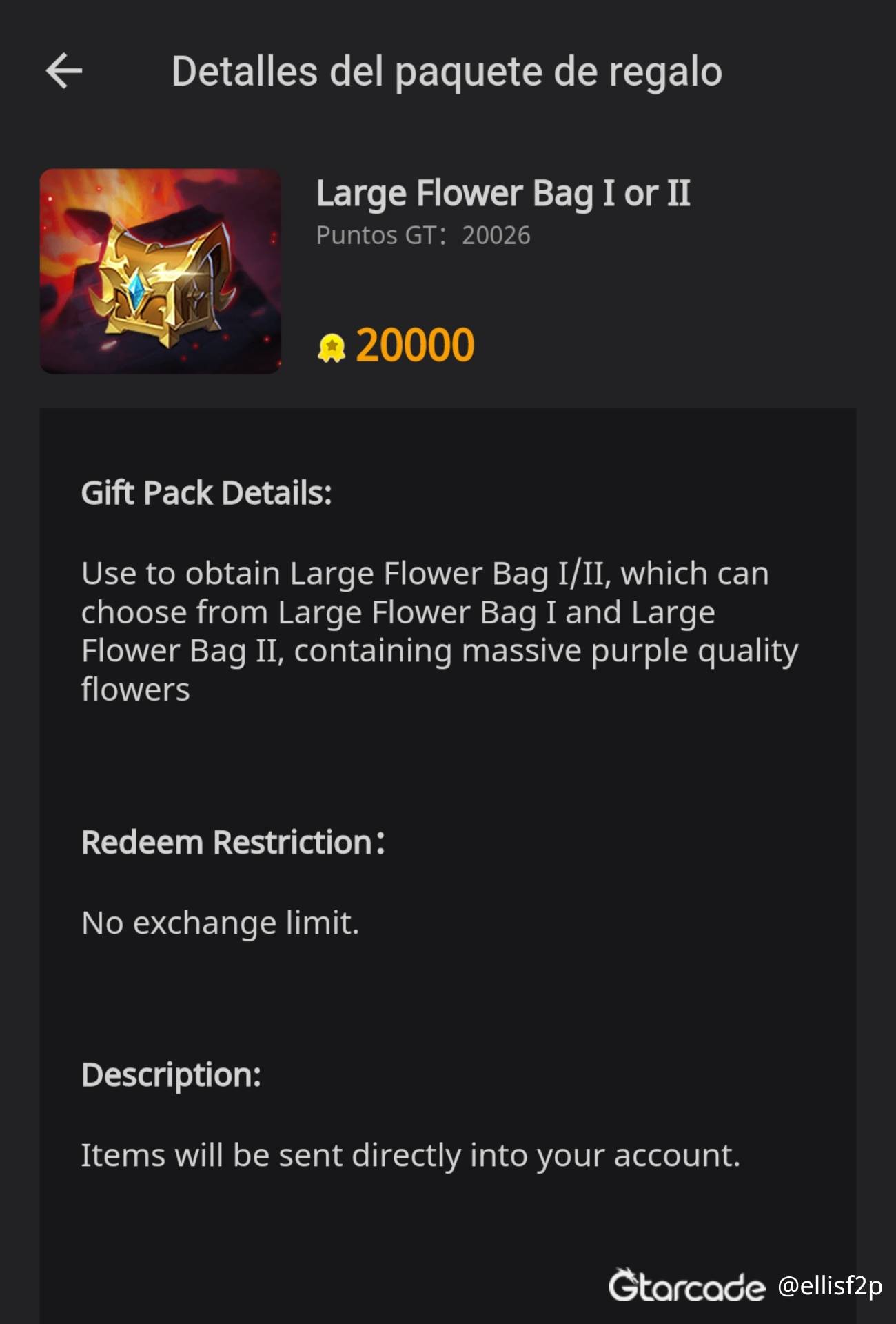
Task: Click the "Redeem Restriction:" heading
Action: coord(233,843)
